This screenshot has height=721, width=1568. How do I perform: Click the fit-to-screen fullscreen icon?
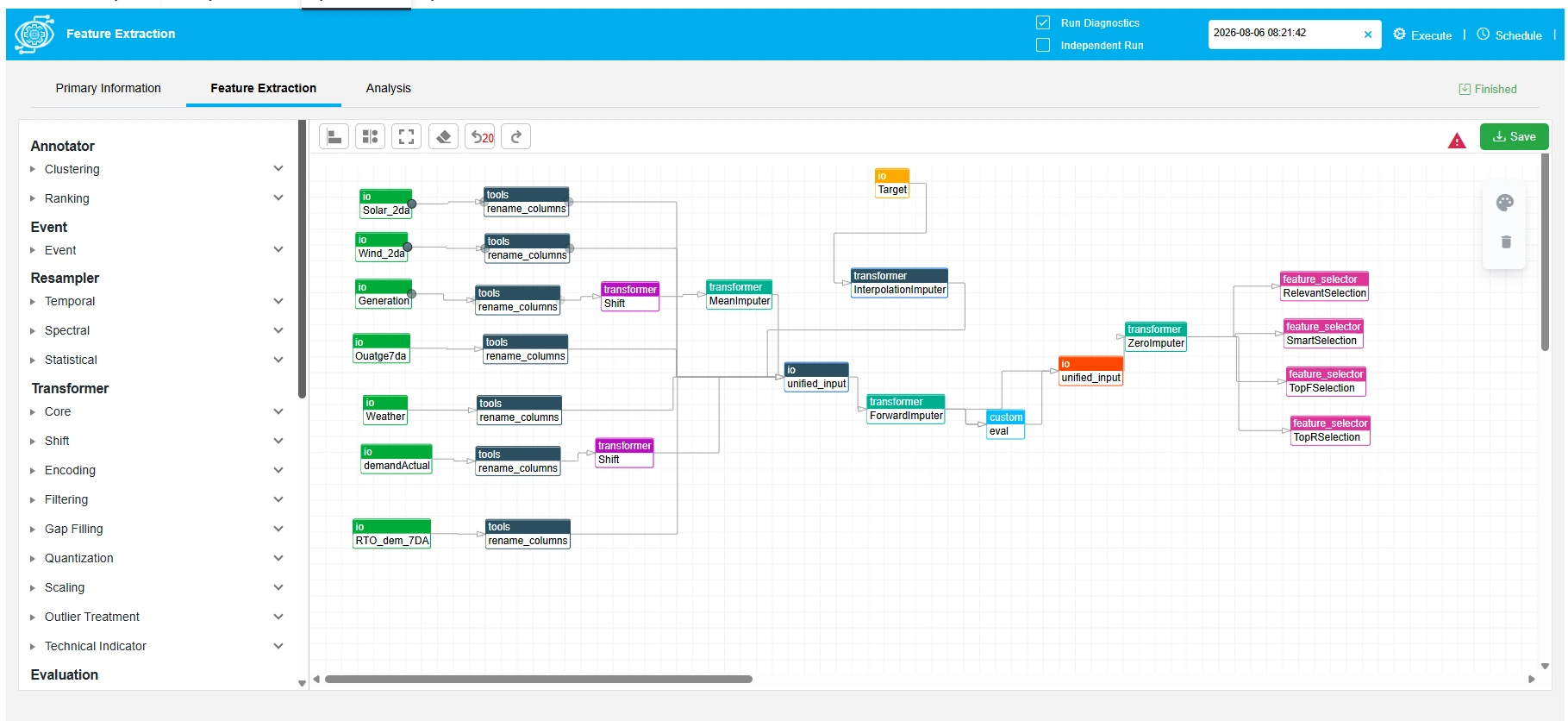406,136
